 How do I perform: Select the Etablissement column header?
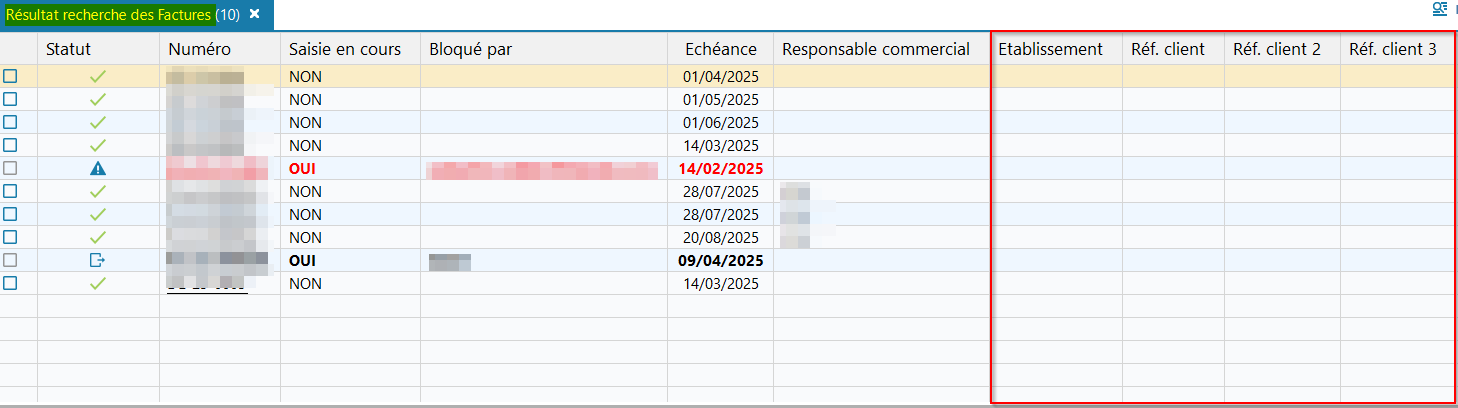(1050, 49)
